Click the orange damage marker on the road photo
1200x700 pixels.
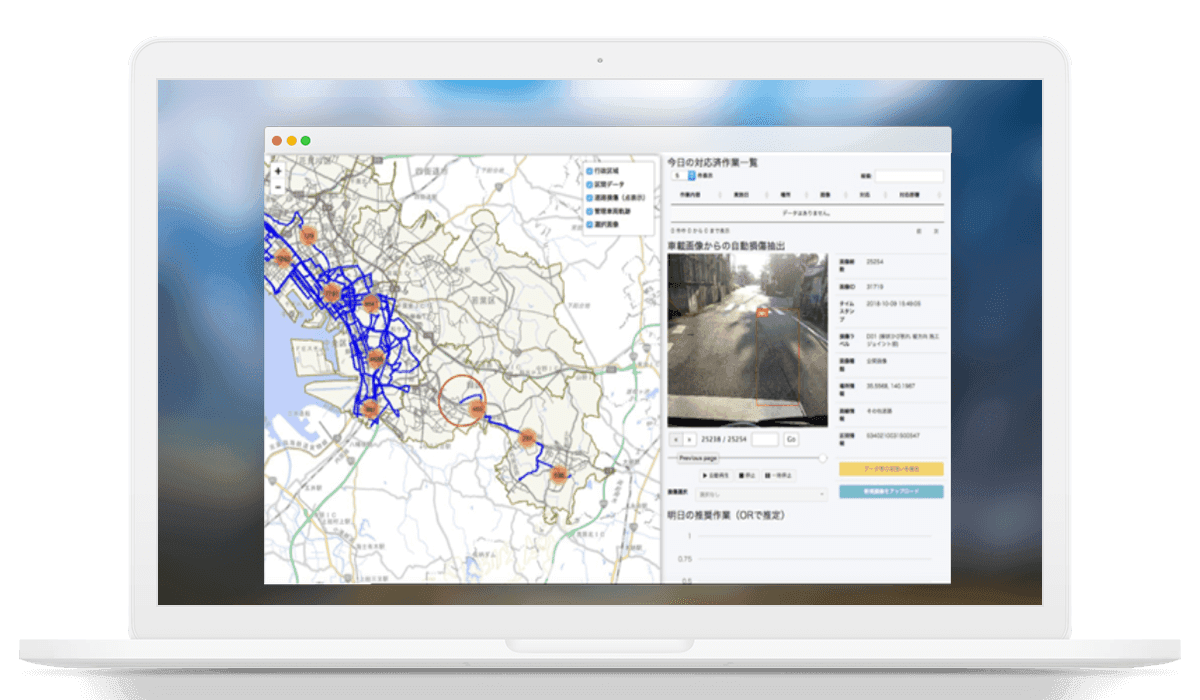click(x=761, y=312)
